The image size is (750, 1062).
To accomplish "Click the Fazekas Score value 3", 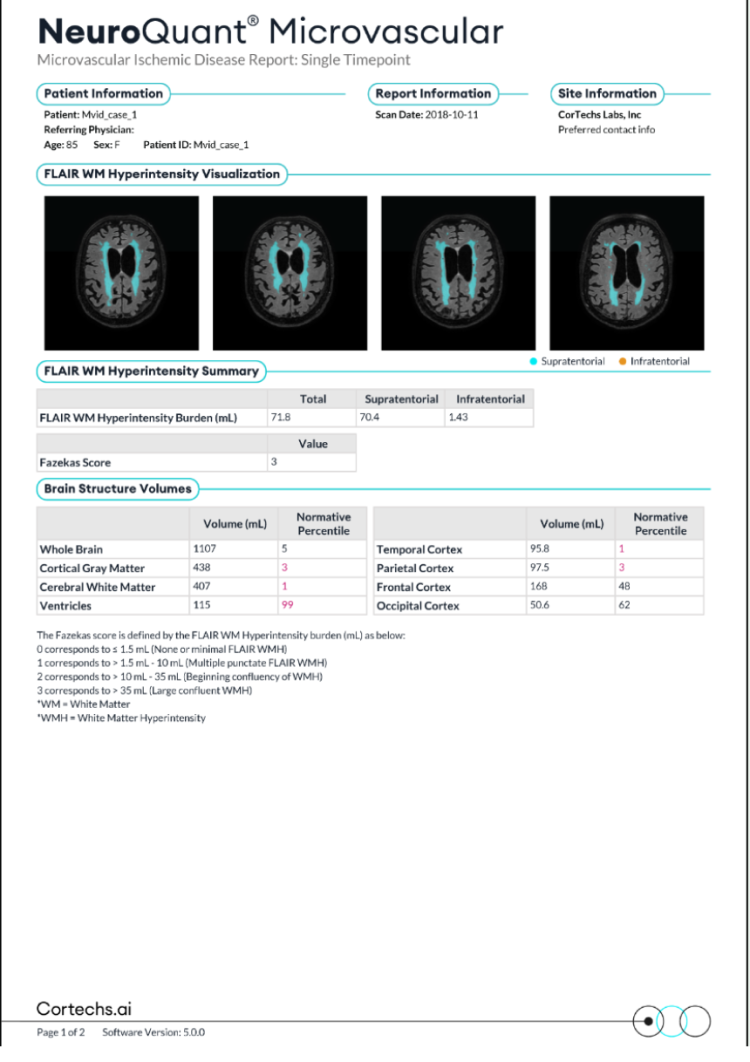I will tap(274, 462).
